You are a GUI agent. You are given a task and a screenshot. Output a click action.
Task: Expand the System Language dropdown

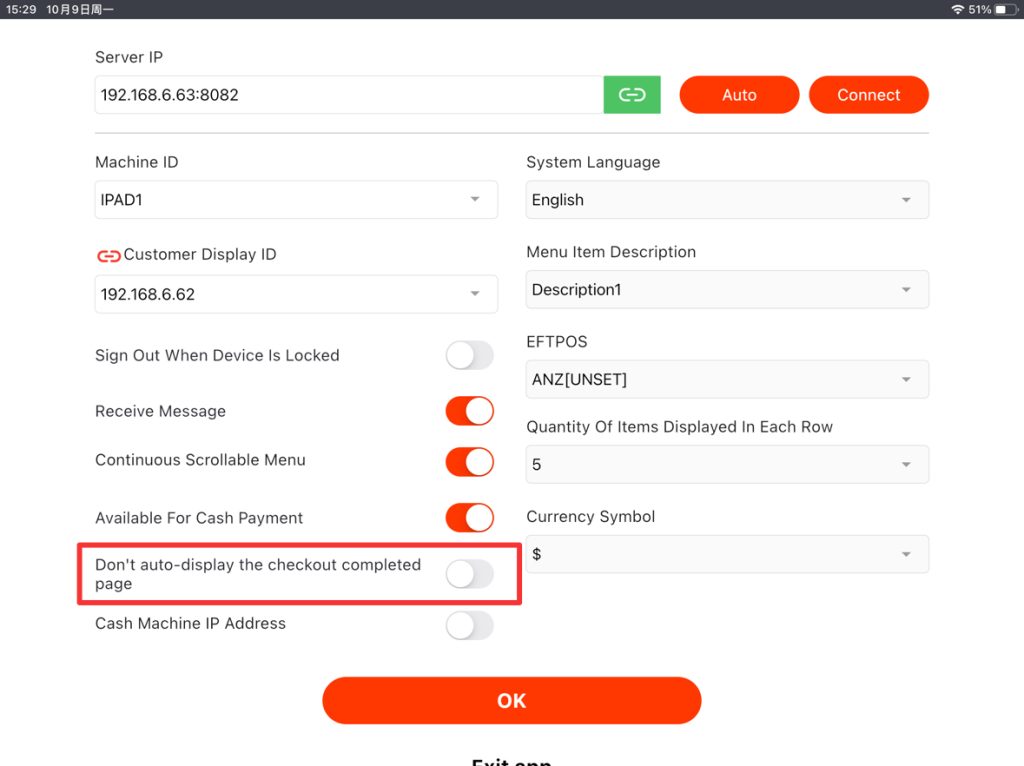click(727, 200)
